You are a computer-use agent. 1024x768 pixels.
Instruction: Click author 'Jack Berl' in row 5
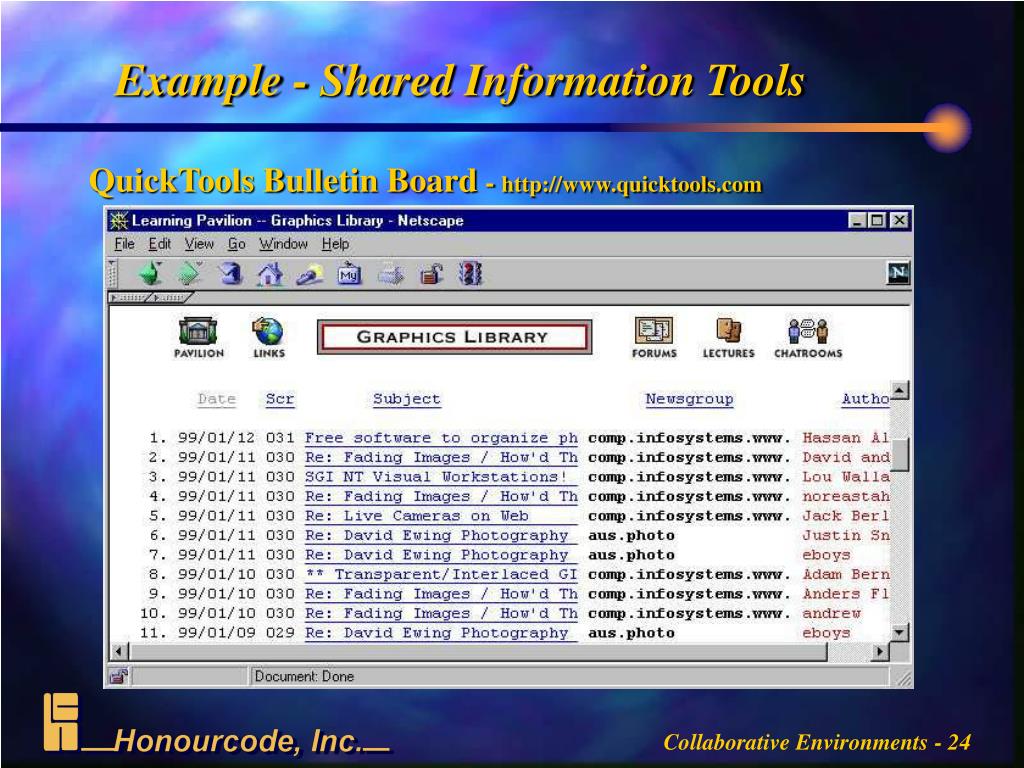[846, 516]
